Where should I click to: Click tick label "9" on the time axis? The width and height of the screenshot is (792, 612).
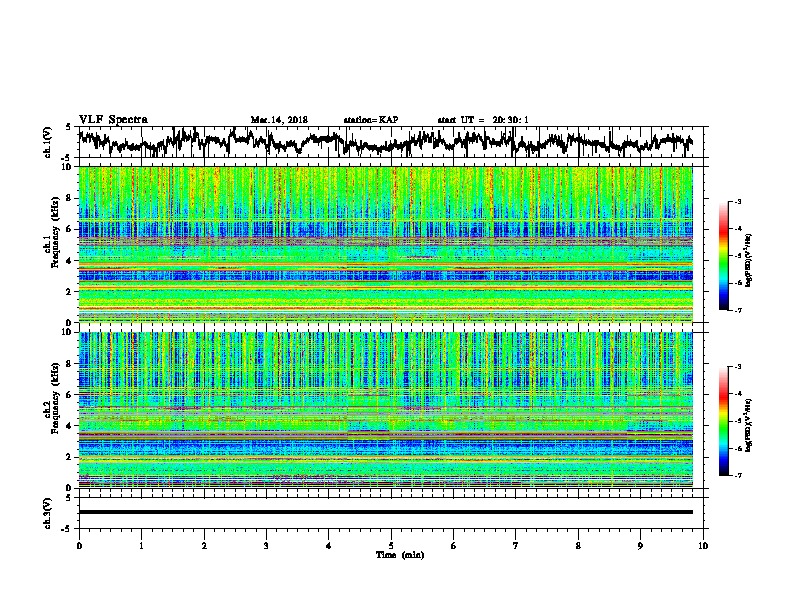640,546
